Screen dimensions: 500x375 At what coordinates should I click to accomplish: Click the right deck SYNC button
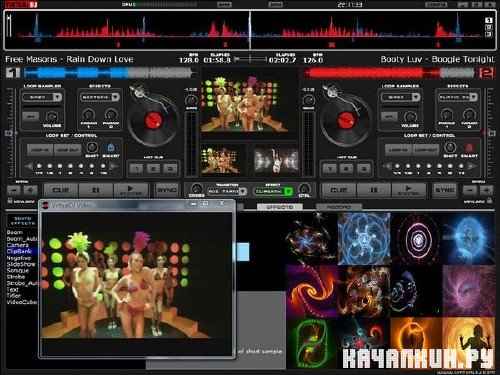coord(444,190)
